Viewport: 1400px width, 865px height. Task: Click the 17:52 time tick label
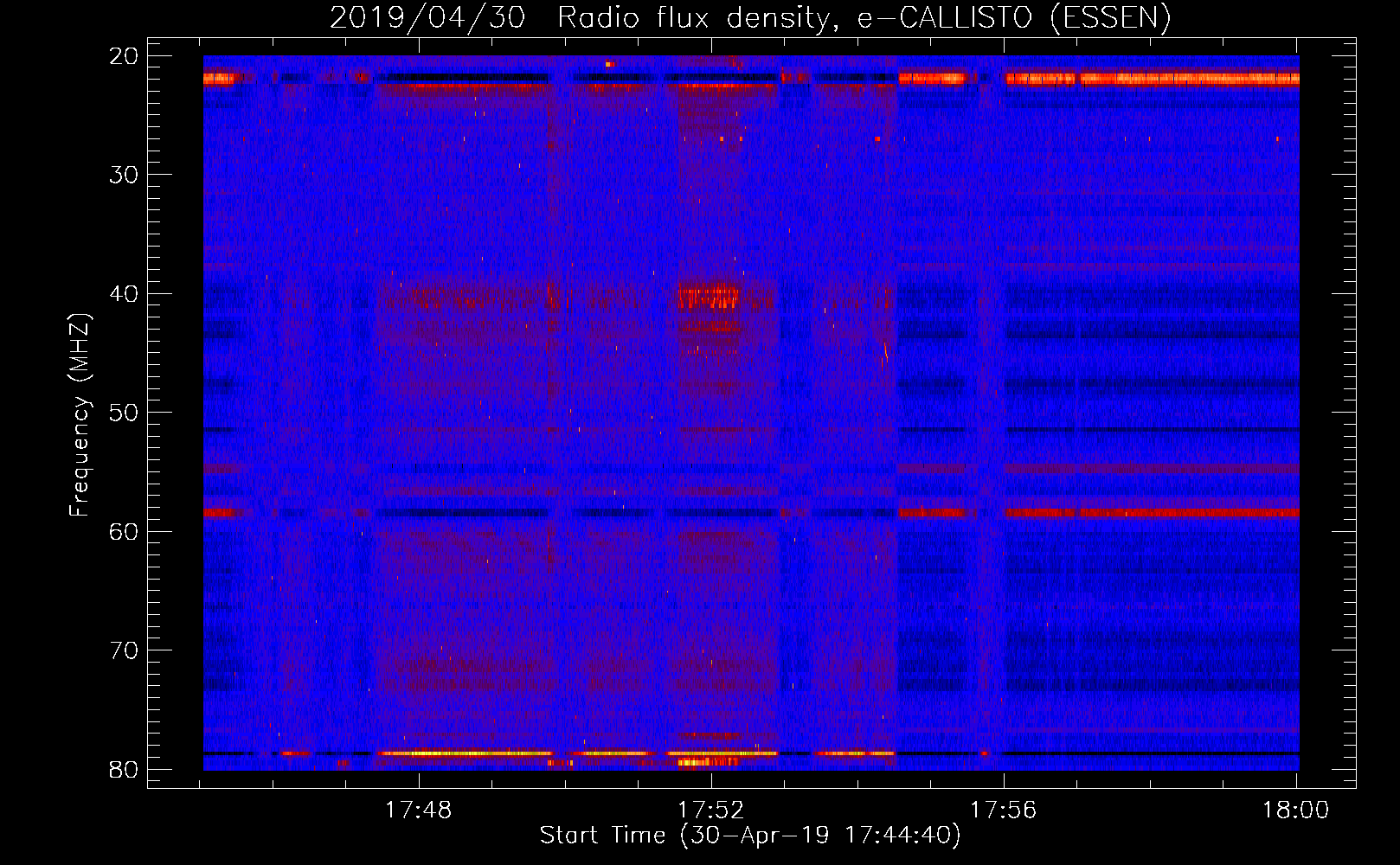point(711,811)
